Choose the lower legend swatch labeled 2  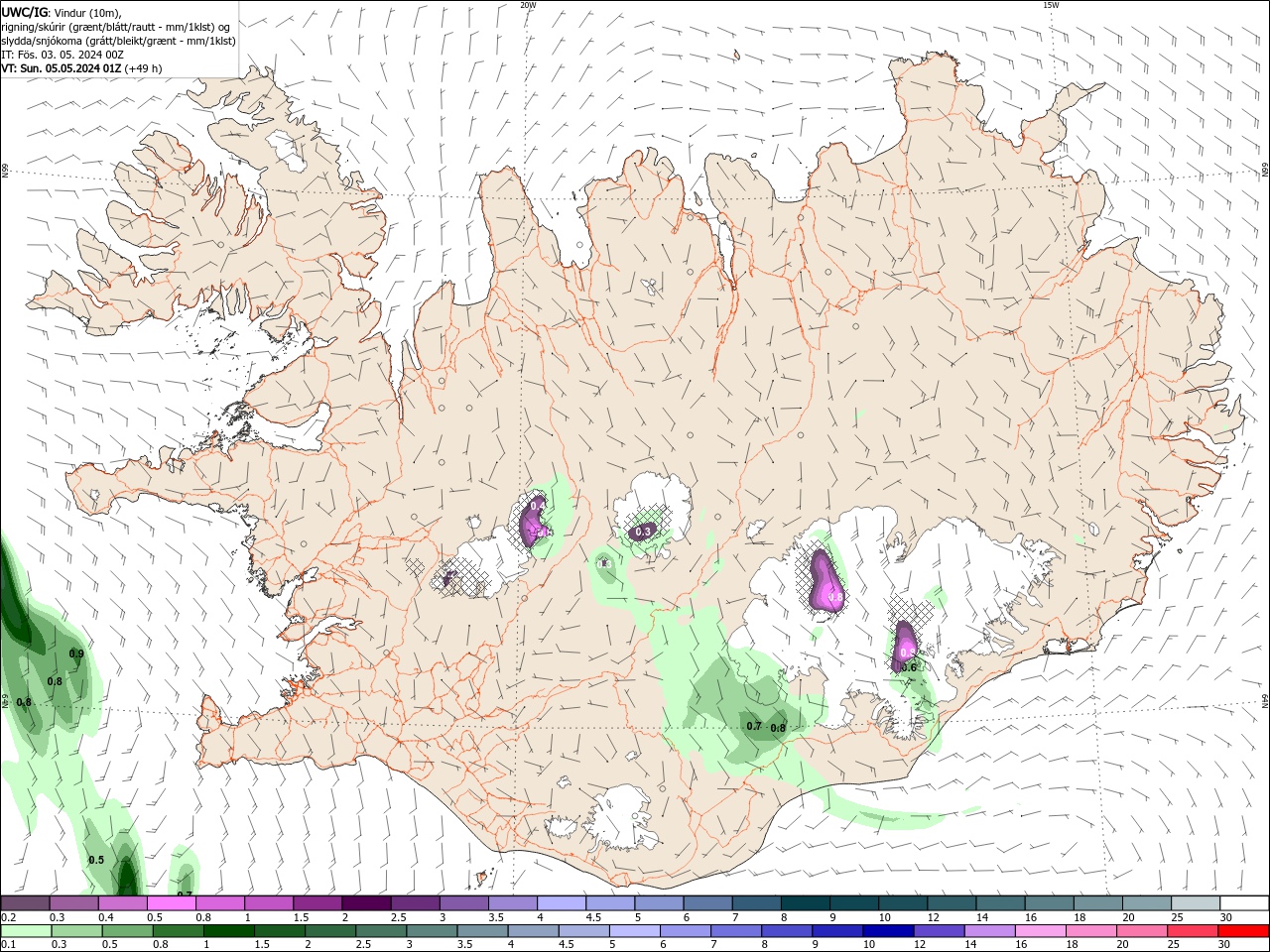tap(330, 931)
